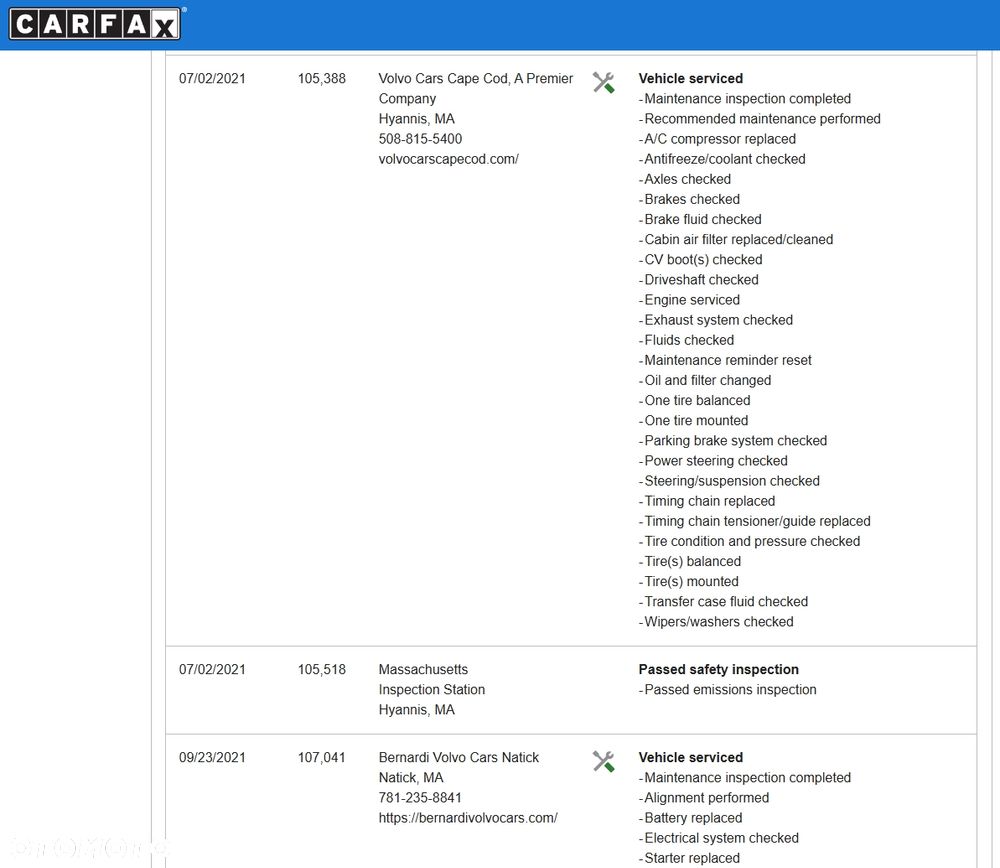Click the Electrical system checked line

click(x=719, y=838)
